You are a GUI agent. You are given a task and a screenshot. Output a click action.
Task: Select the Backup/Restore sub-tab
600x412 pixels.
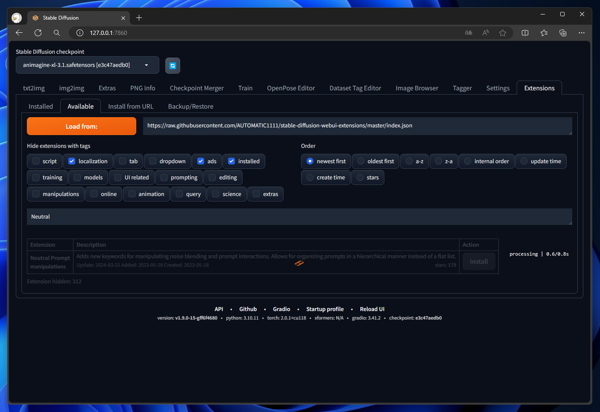coord(191,106)
